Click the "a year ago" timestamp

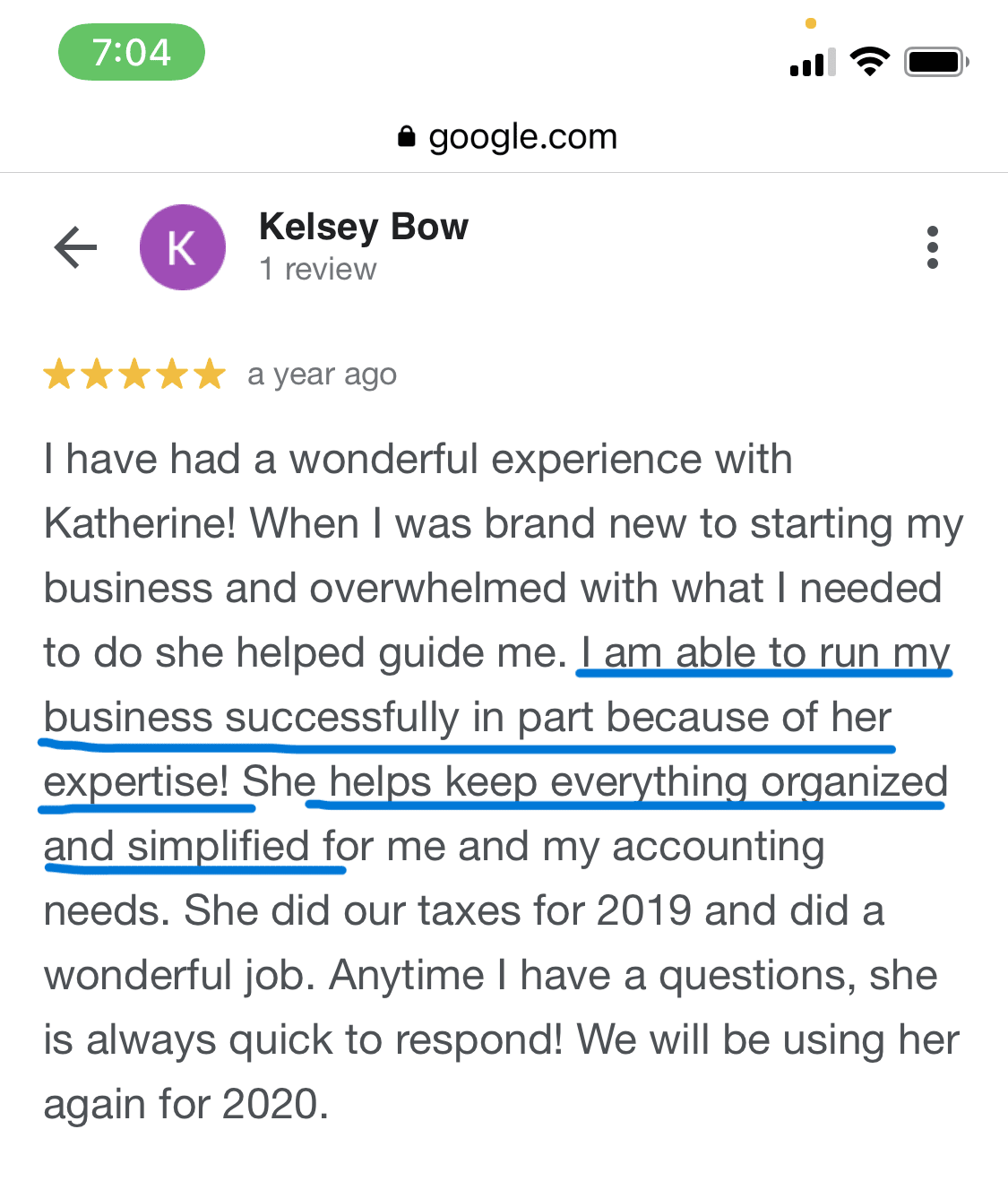coord(322,375)
